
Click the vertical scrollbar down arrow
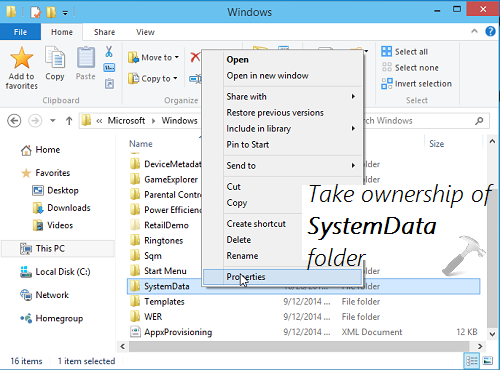point(492,334)
